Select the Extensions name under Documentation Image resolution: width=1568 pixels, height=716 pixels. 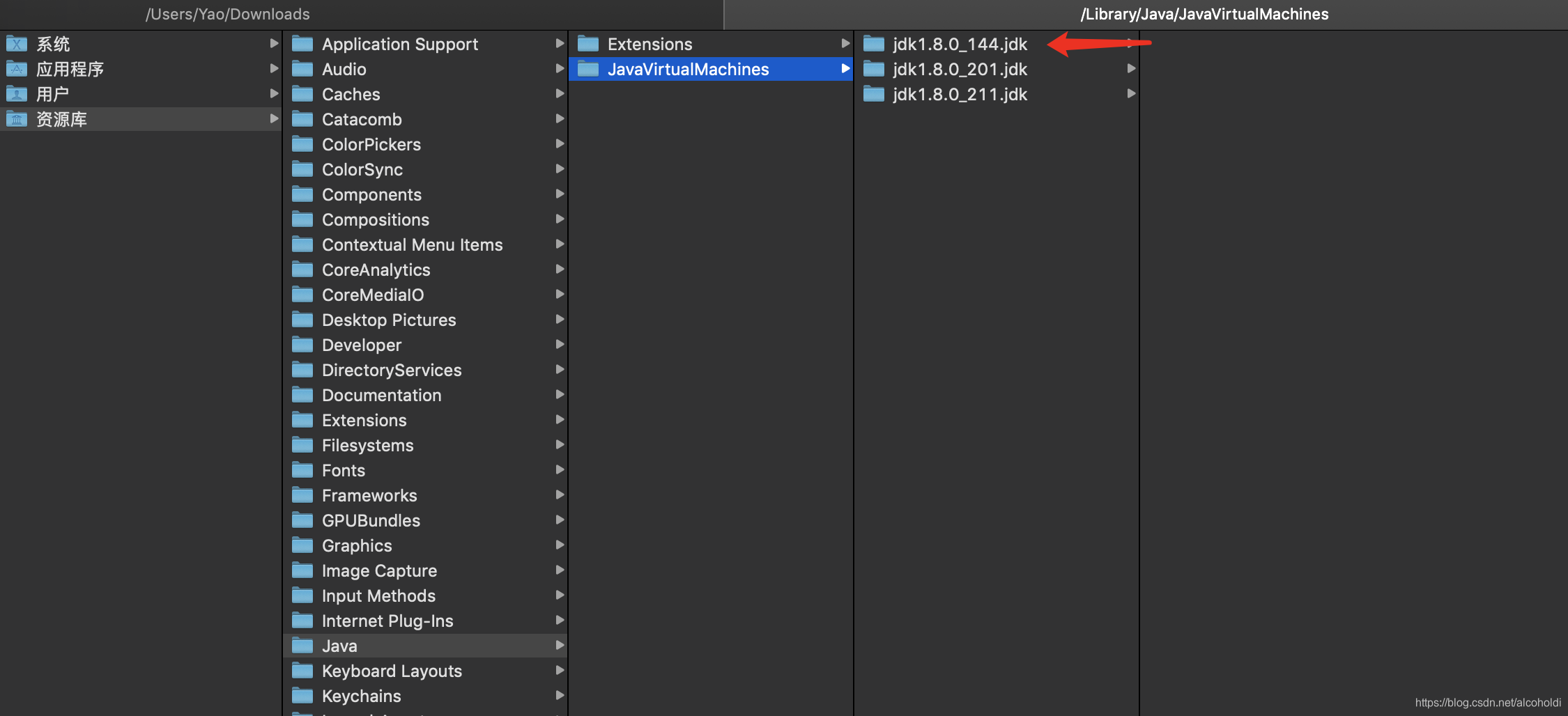pyautogui.click(x=364, y=420)
